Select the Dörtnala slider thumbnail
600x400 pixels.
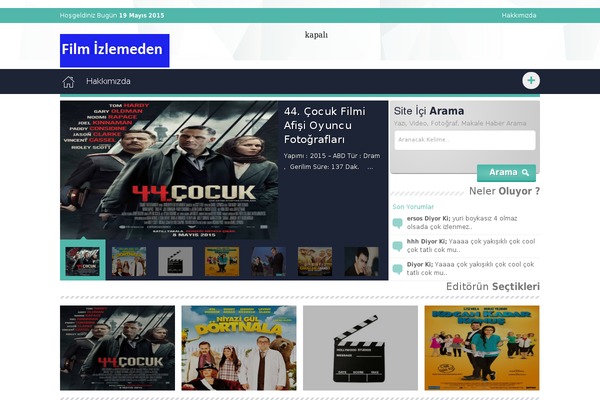129,261
